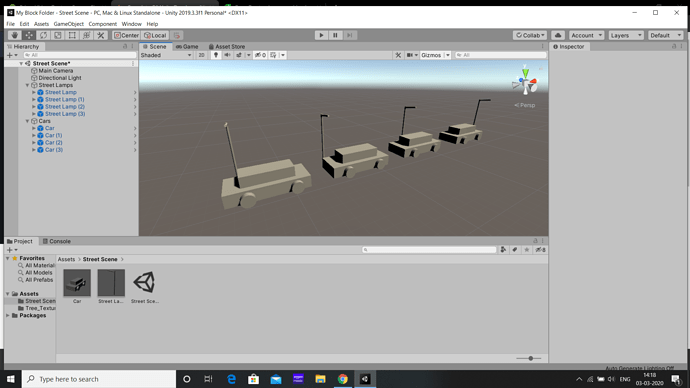Open custom editor tools
This screenshot has height=388, width=690.
101,35
